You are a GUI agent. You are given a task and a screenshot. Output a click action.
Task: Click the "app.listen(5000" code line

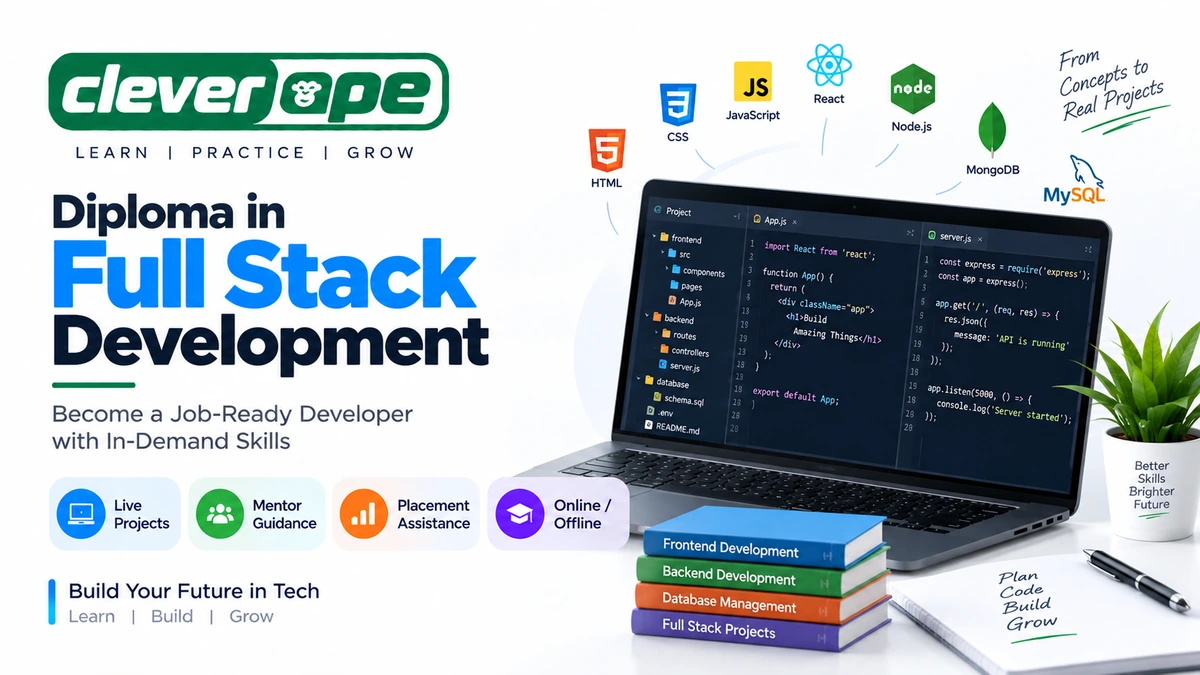[980, 394]
